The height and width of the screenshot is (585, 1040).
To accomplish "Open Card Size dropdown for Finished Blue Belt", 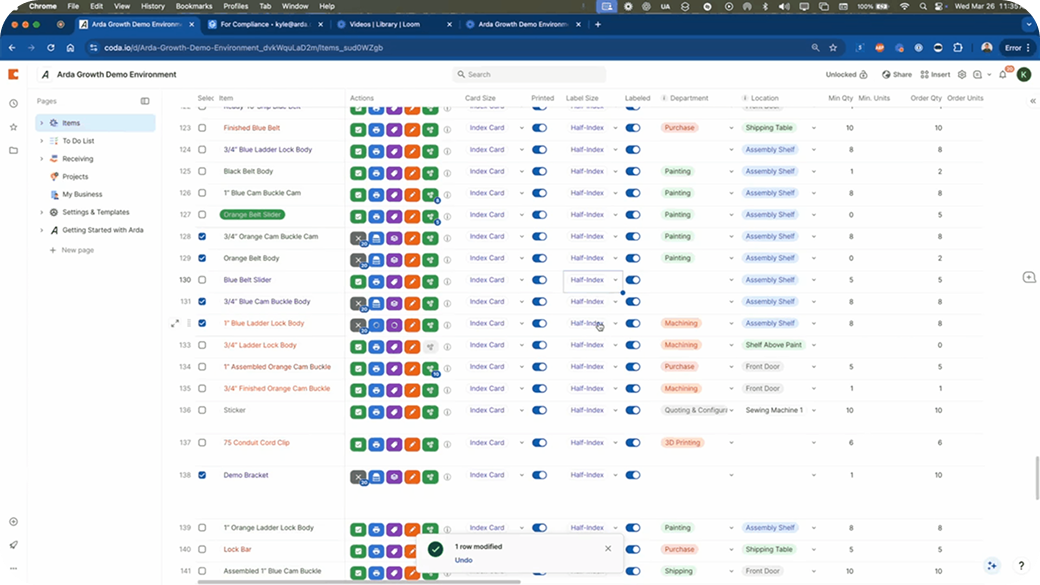I will [521, 128].
